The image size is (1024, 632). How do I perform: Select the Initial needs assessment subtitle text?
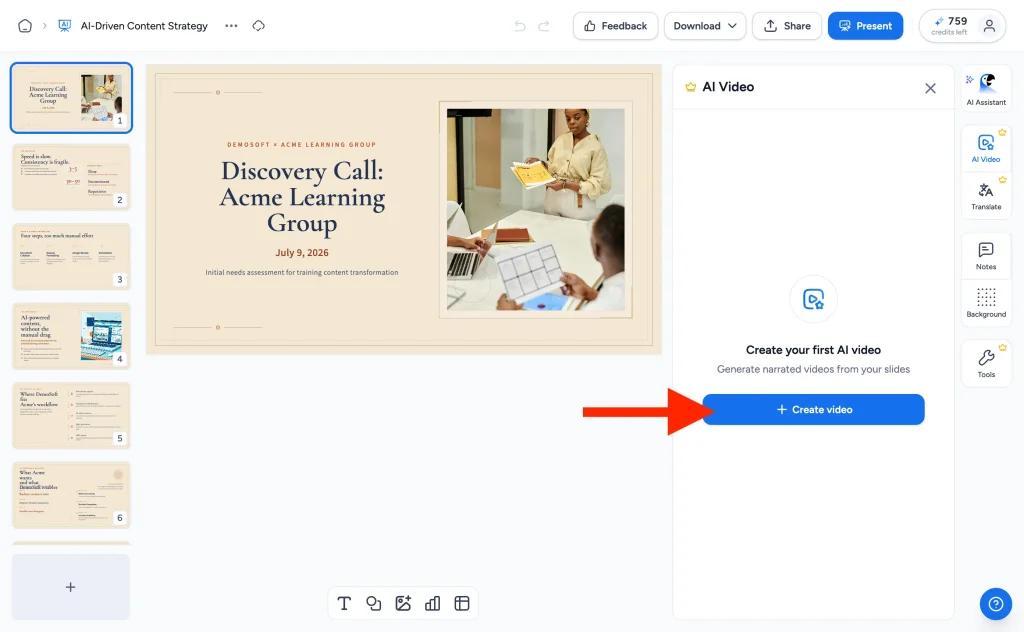coord(302,272)
